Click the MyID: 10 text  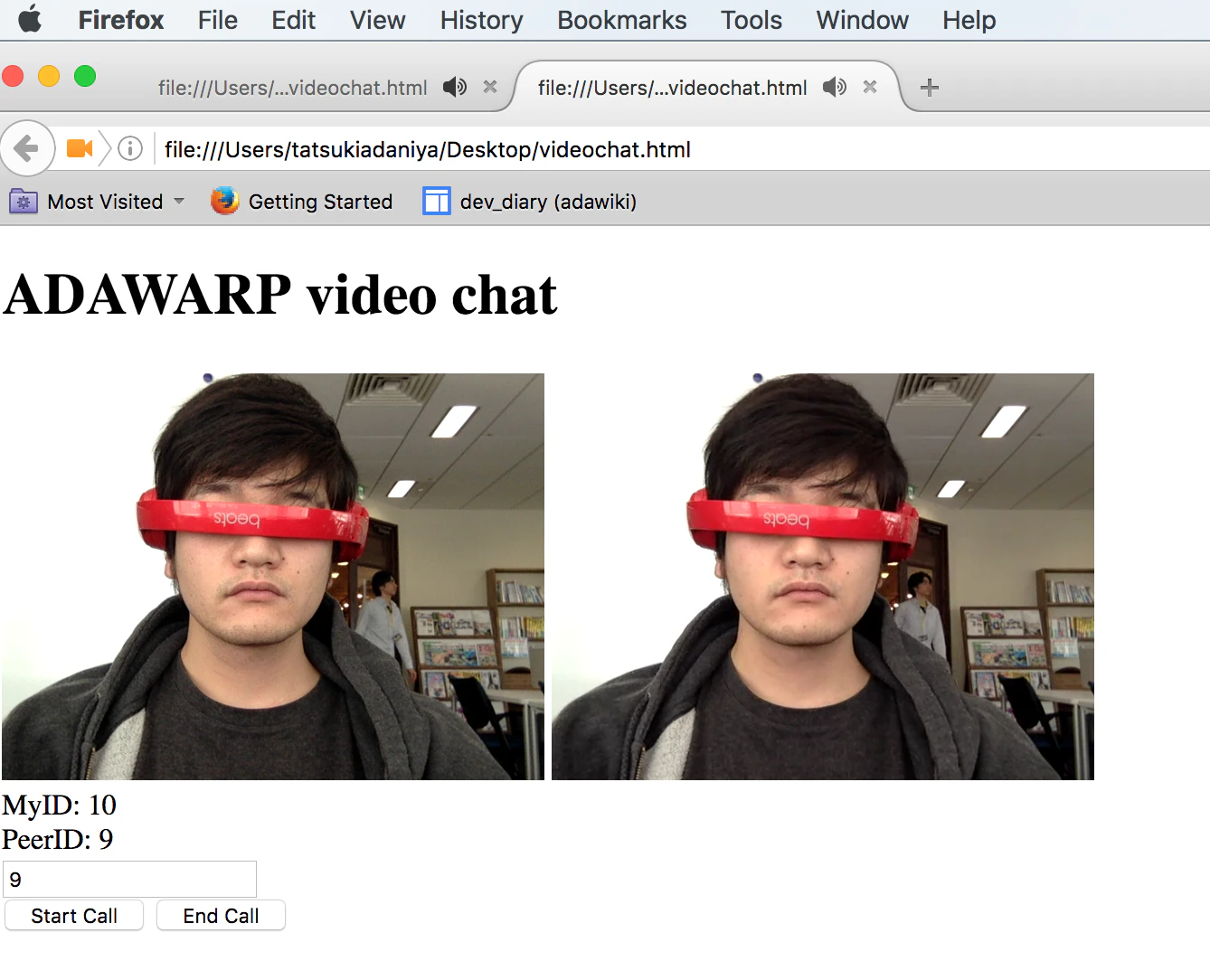pyautogui.click(x=60, y=805)
